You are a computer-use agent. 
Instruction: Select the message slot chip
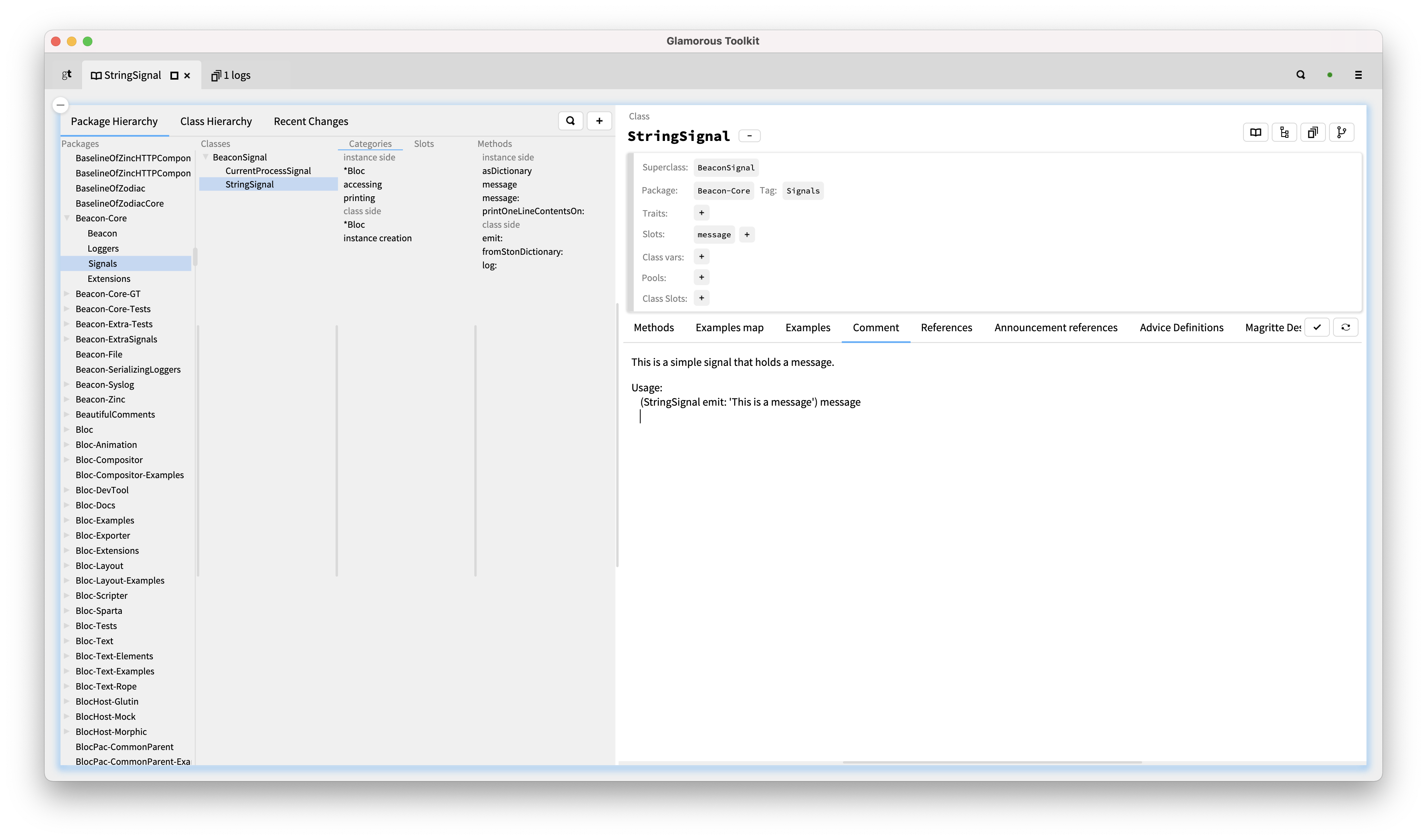coord(713,234)
